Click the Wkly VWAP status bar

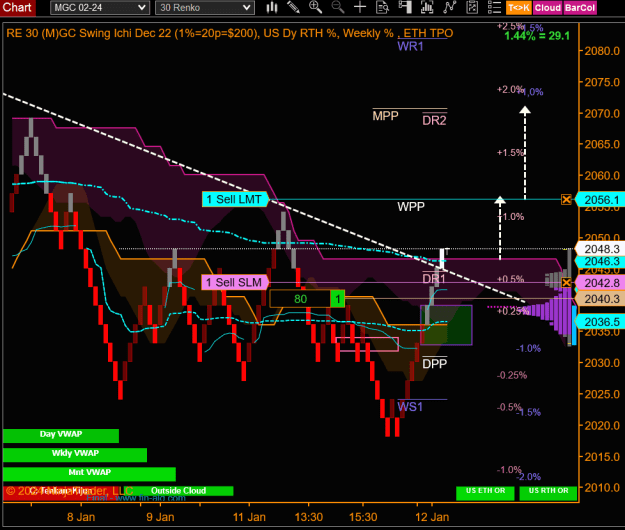point(75,454)
